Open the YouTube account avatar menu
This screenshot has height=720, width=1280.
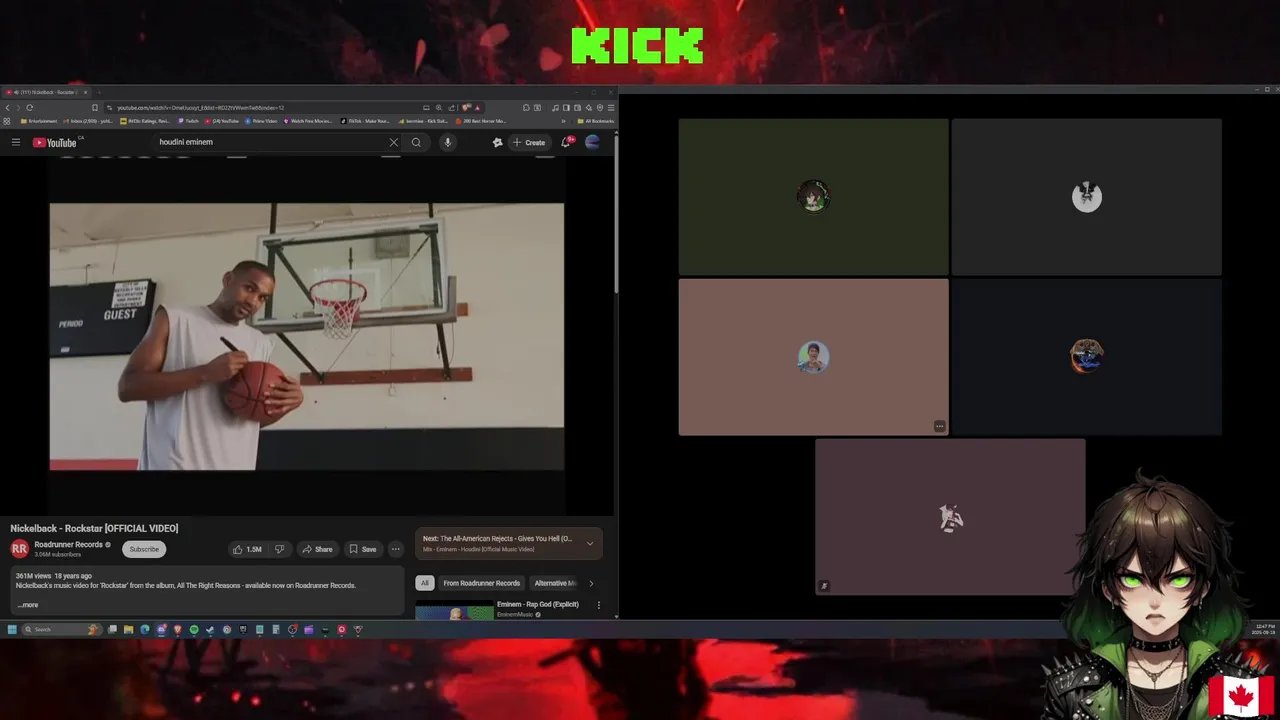coord(592,142)
